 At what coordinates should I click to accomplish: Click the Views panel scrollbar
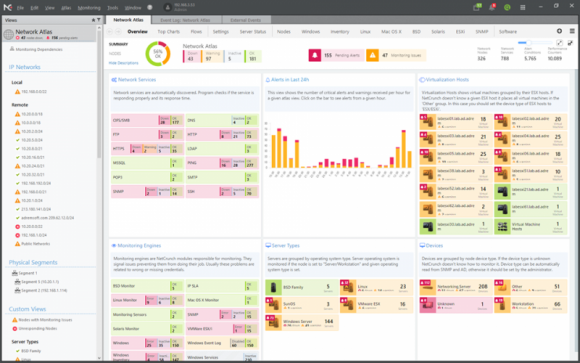point(99,94)
